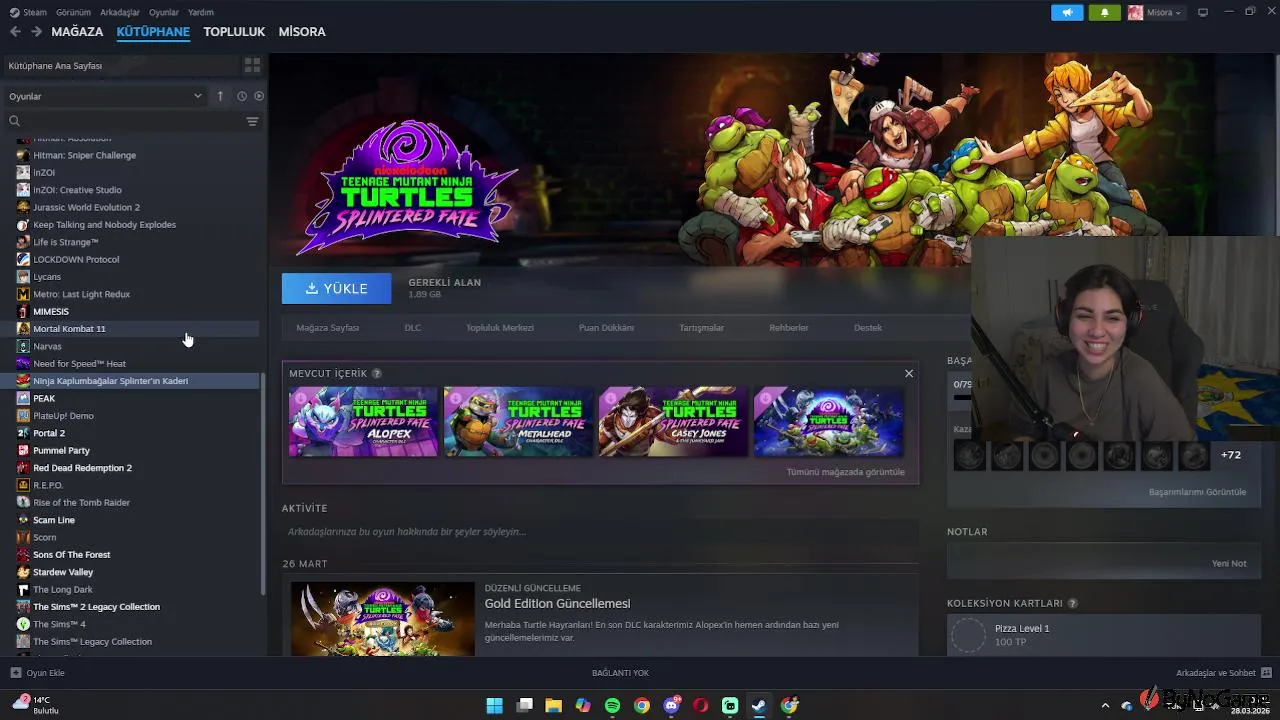Viewport: 1280px width, 720px height.
Task: Go back with the left arrow
Action: tap(15, 32)
